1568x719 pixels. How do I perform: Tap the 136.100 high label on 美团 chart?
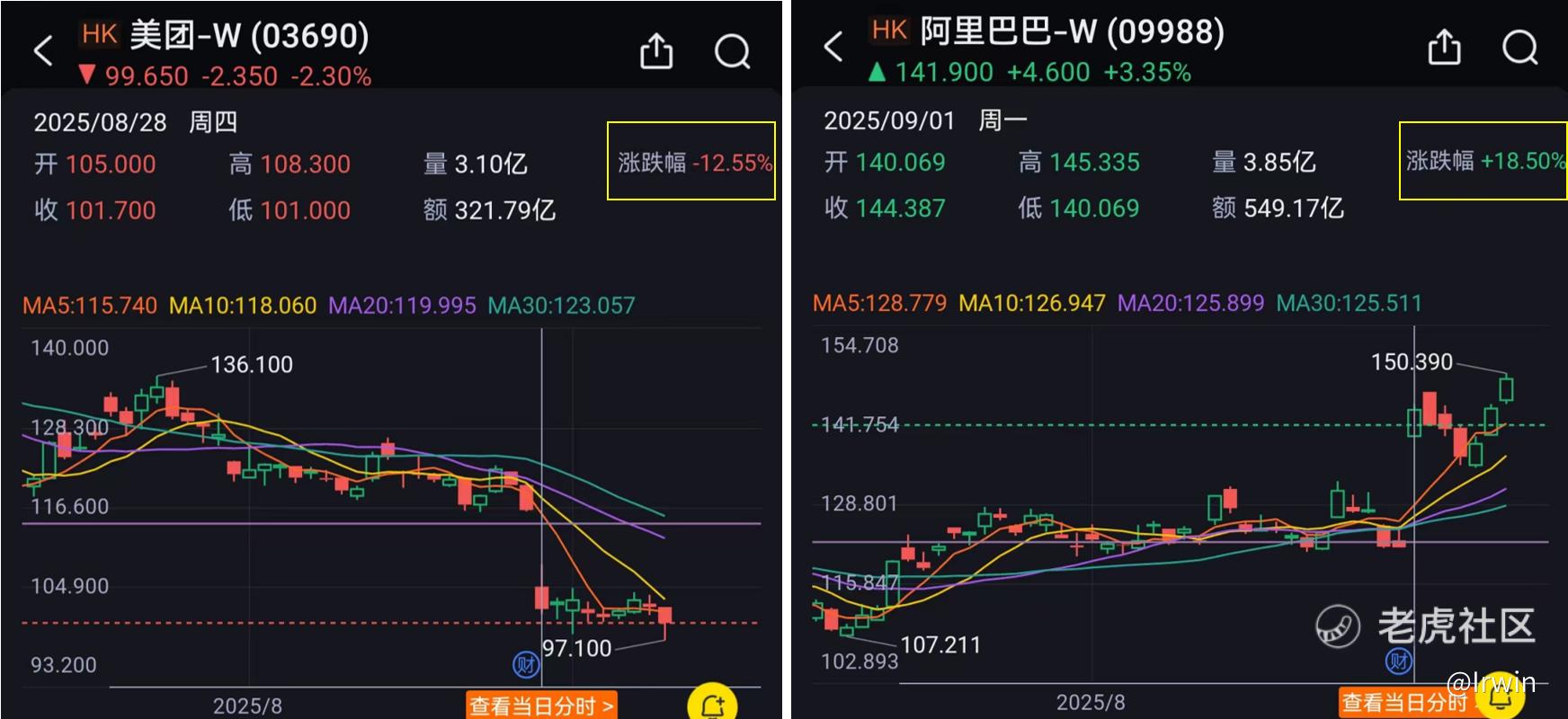click(252, 365)
